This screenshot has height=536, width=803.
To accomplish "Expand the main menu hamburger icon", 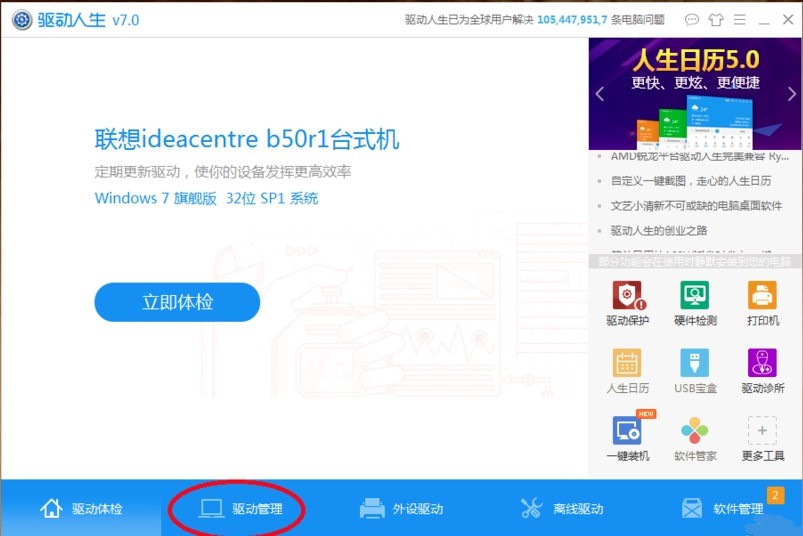I will click(x=739, y=19).
